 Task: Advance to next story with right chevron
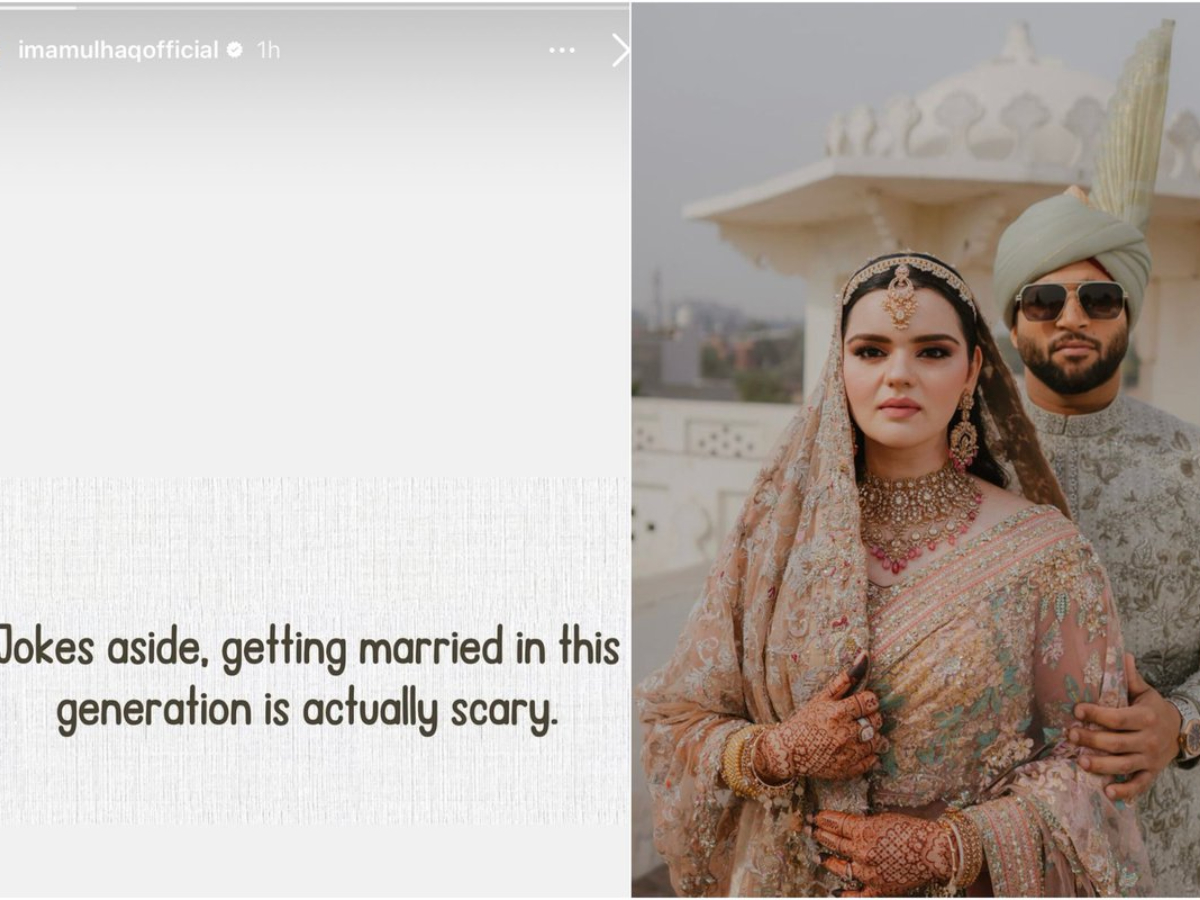[x=620, y=50]
